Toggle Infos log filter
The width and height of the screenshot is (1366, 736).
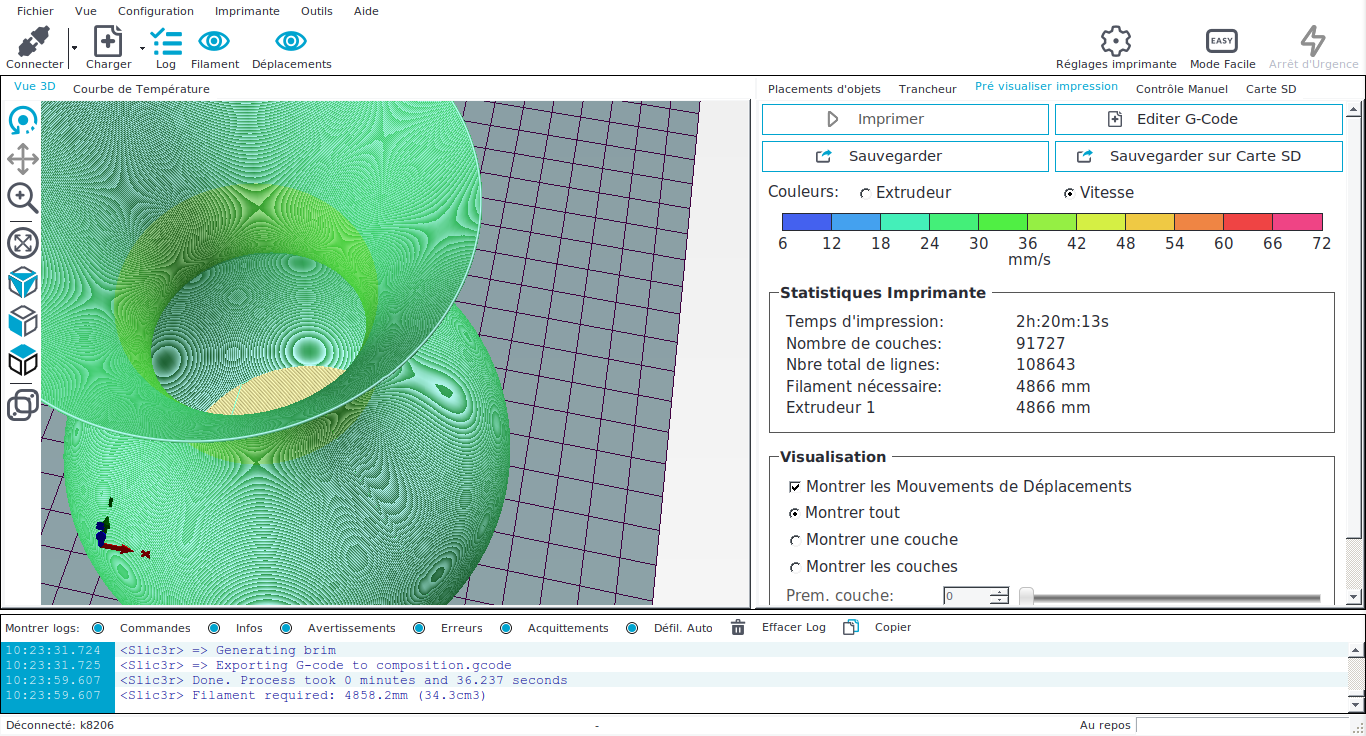[214, 628]
